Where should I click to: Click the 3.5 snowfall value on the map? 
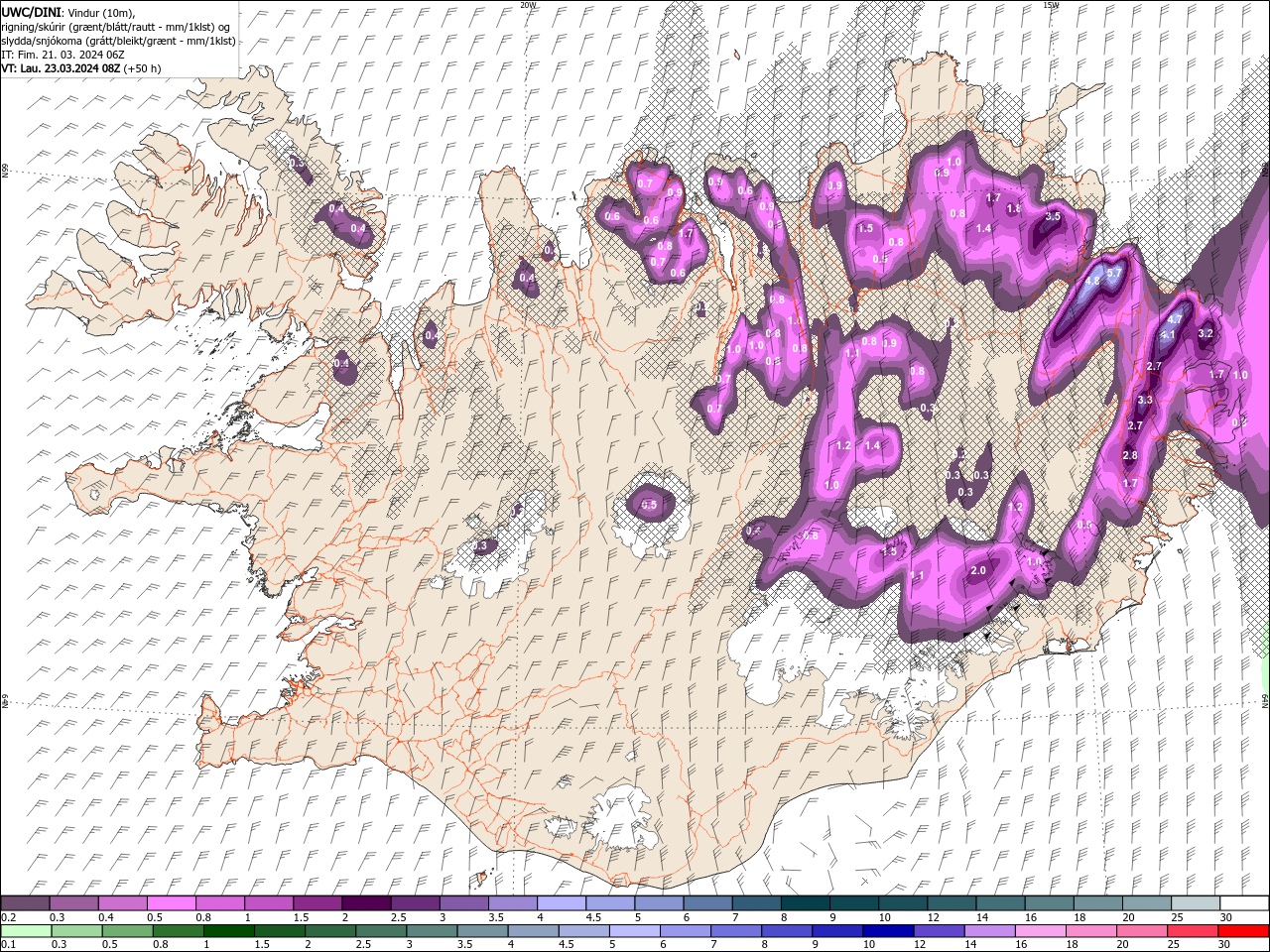tap(1054, 216)
